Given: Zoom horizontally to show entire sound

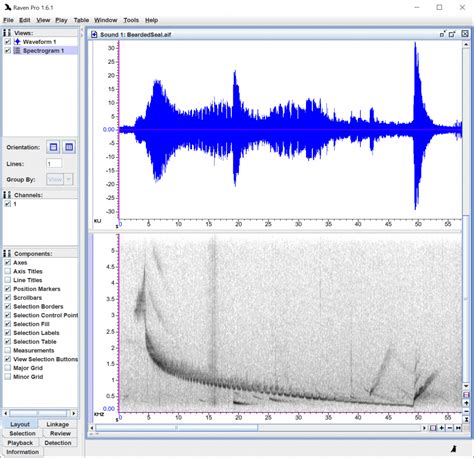Looking at the screenshot, I should 458,428.
